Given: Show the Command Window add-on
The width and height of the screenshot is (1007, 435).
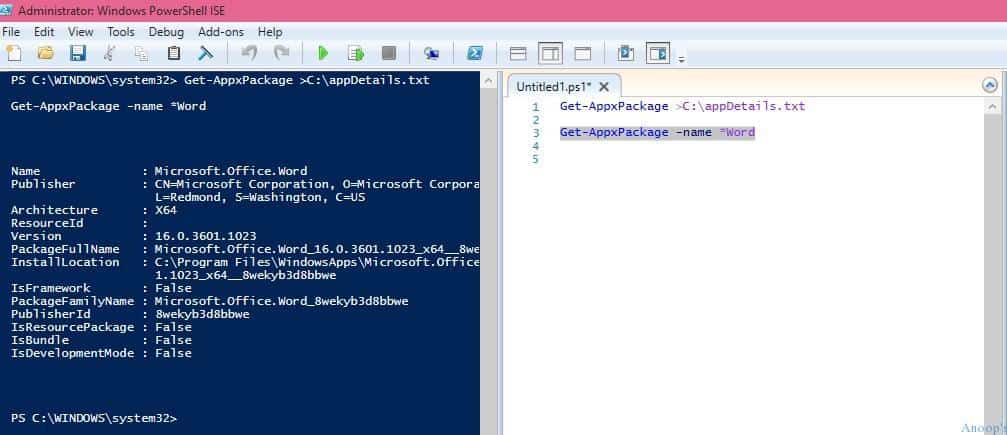Looking at the screenshot, I should coord(626,53).
